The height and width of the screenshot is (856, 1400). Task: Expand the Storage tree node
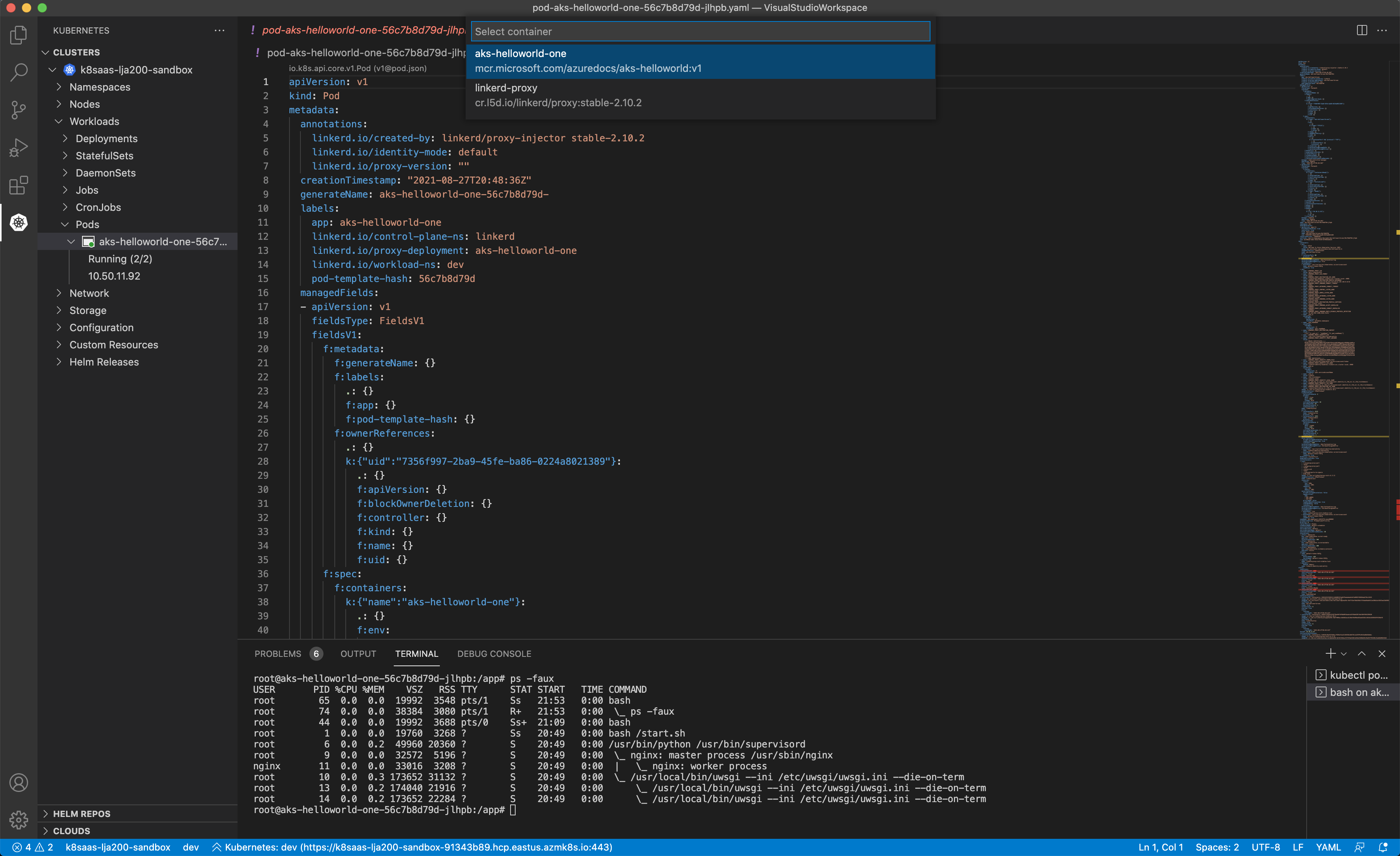(x=59, y=310)
